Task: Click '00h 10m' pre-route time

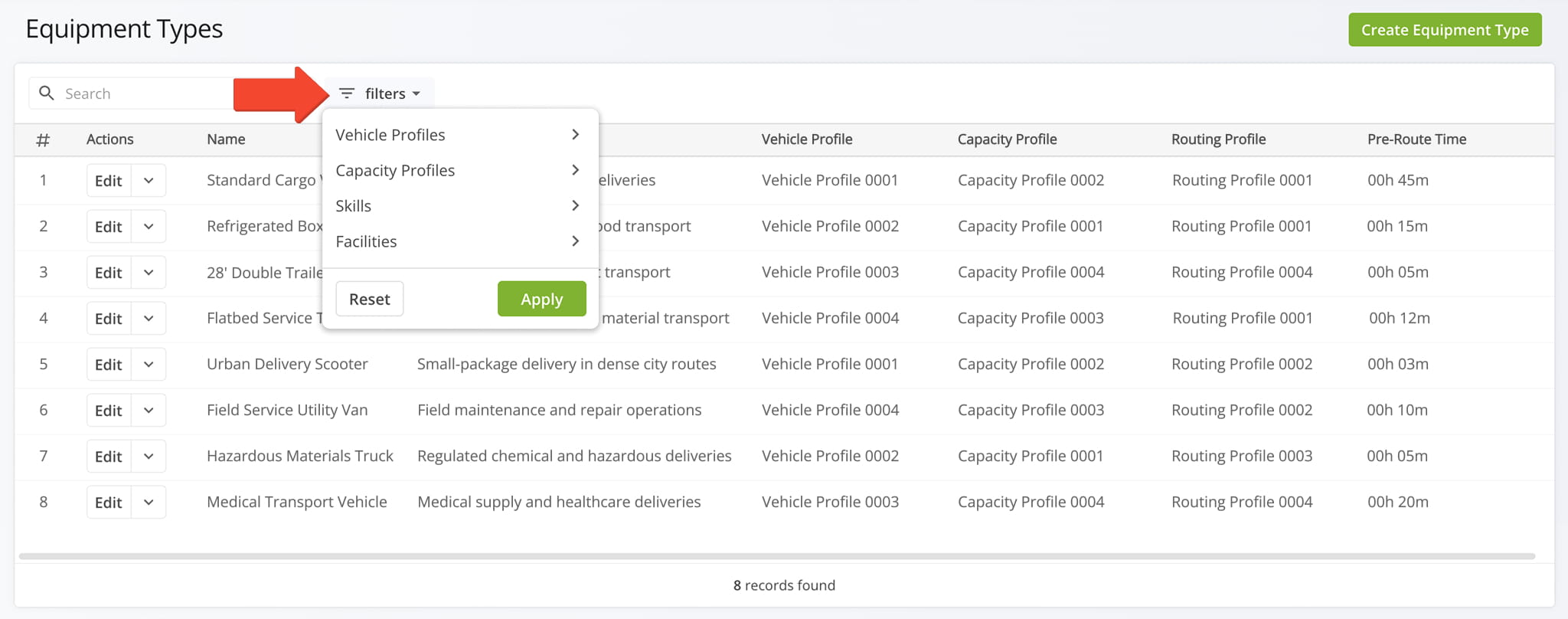Action: 1397,410
